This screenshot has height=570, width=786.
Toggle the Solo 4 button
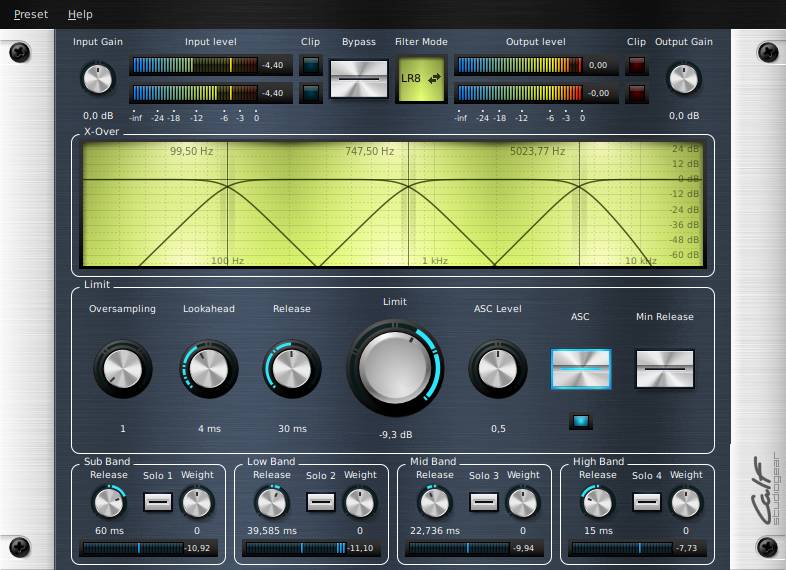647,502
